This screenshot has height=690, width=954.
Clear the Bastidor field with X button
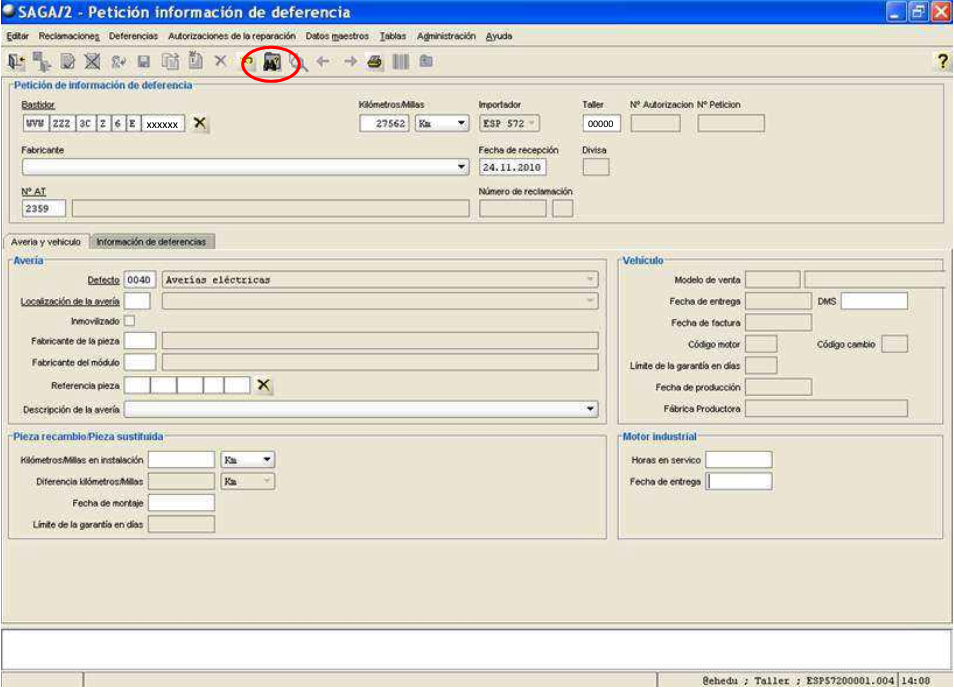pos(200,124)
